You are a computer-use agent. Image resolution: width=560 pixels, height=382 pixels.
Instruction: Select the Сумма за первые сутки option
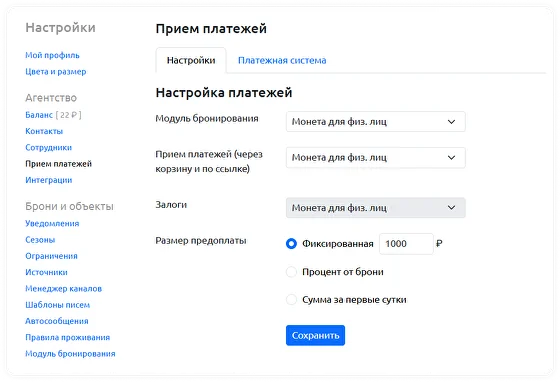point(291,300)
